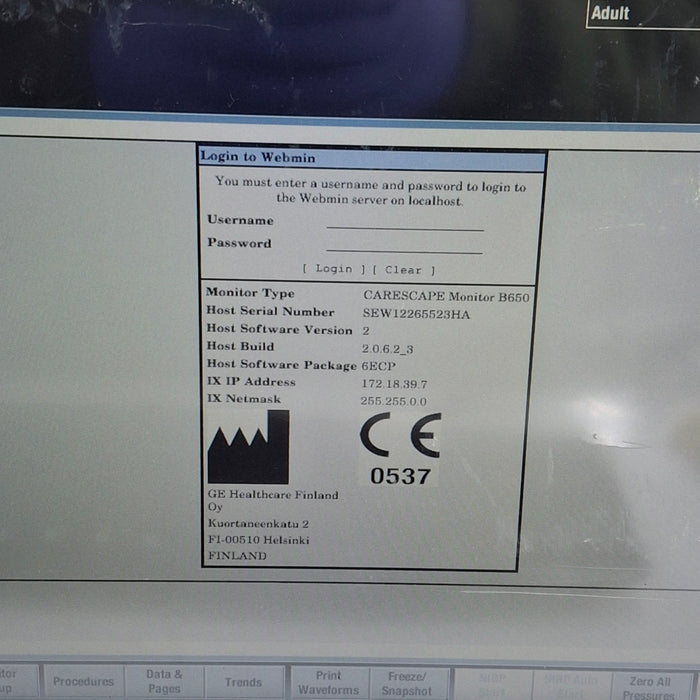Image resolution: width=700 pixels, height=700 pixels.
Task: Select the Print Waveforms key
Action: (x=329, y=683)
